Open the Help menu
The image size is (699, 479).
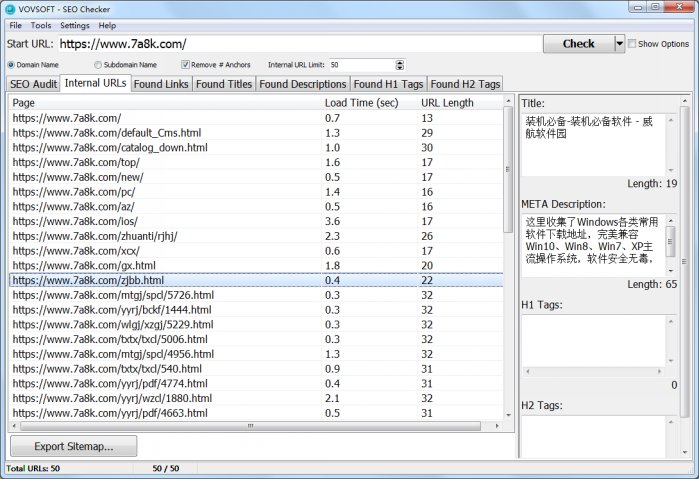(107, 25)
